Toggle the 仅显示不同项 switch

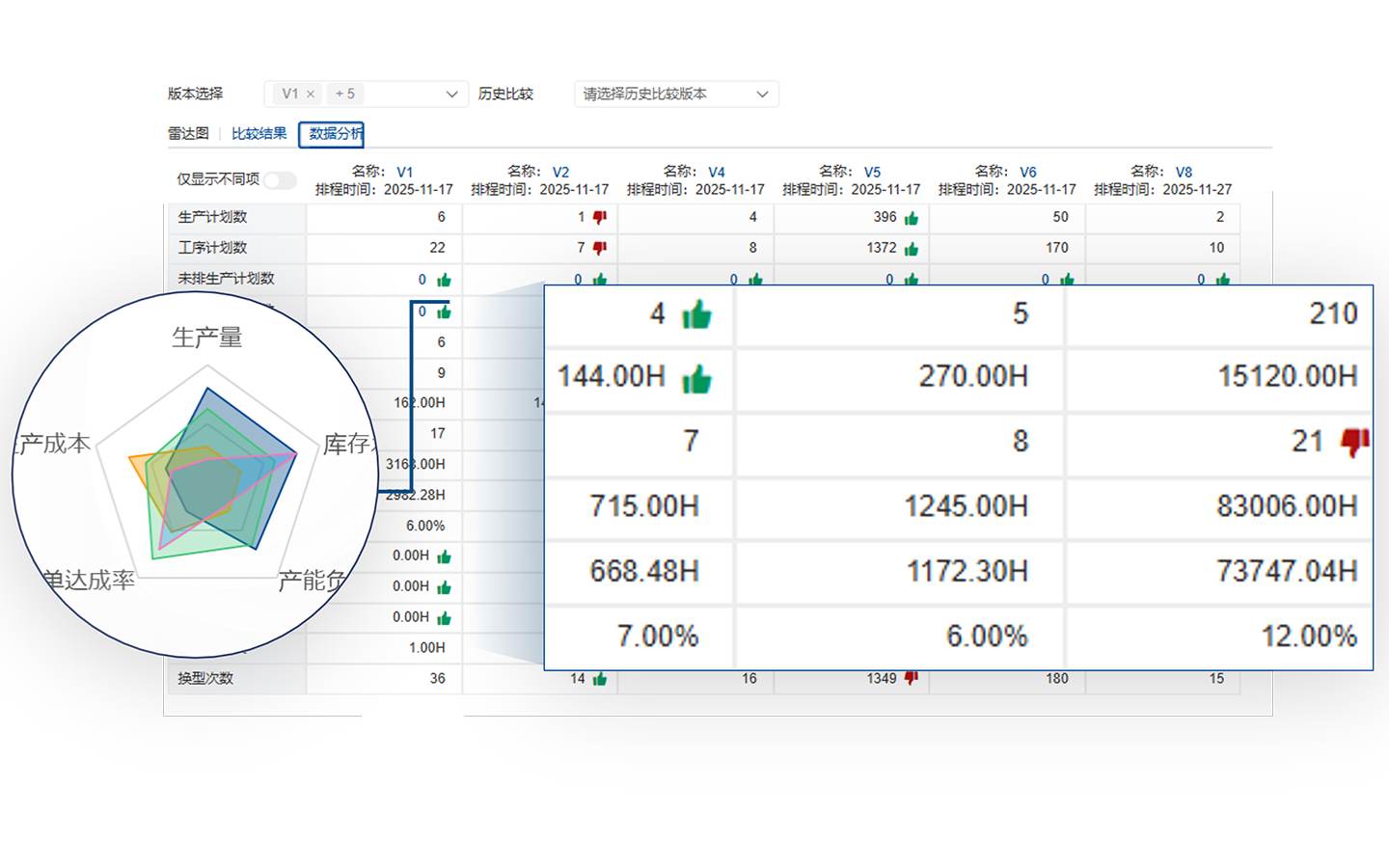click(x=280, y=180)
